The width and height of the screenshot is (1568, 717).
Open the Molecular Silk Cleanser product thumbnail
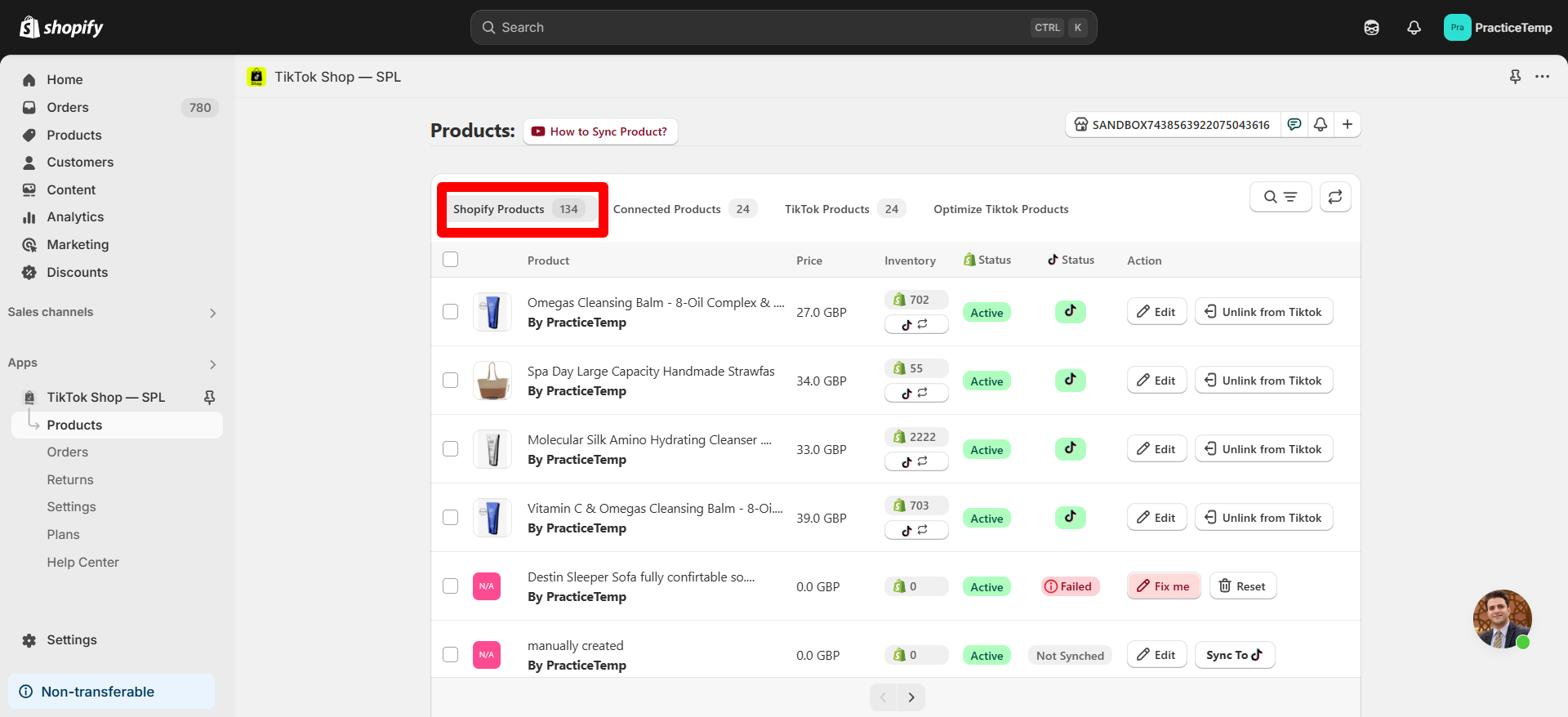click(x=492, y=449)
